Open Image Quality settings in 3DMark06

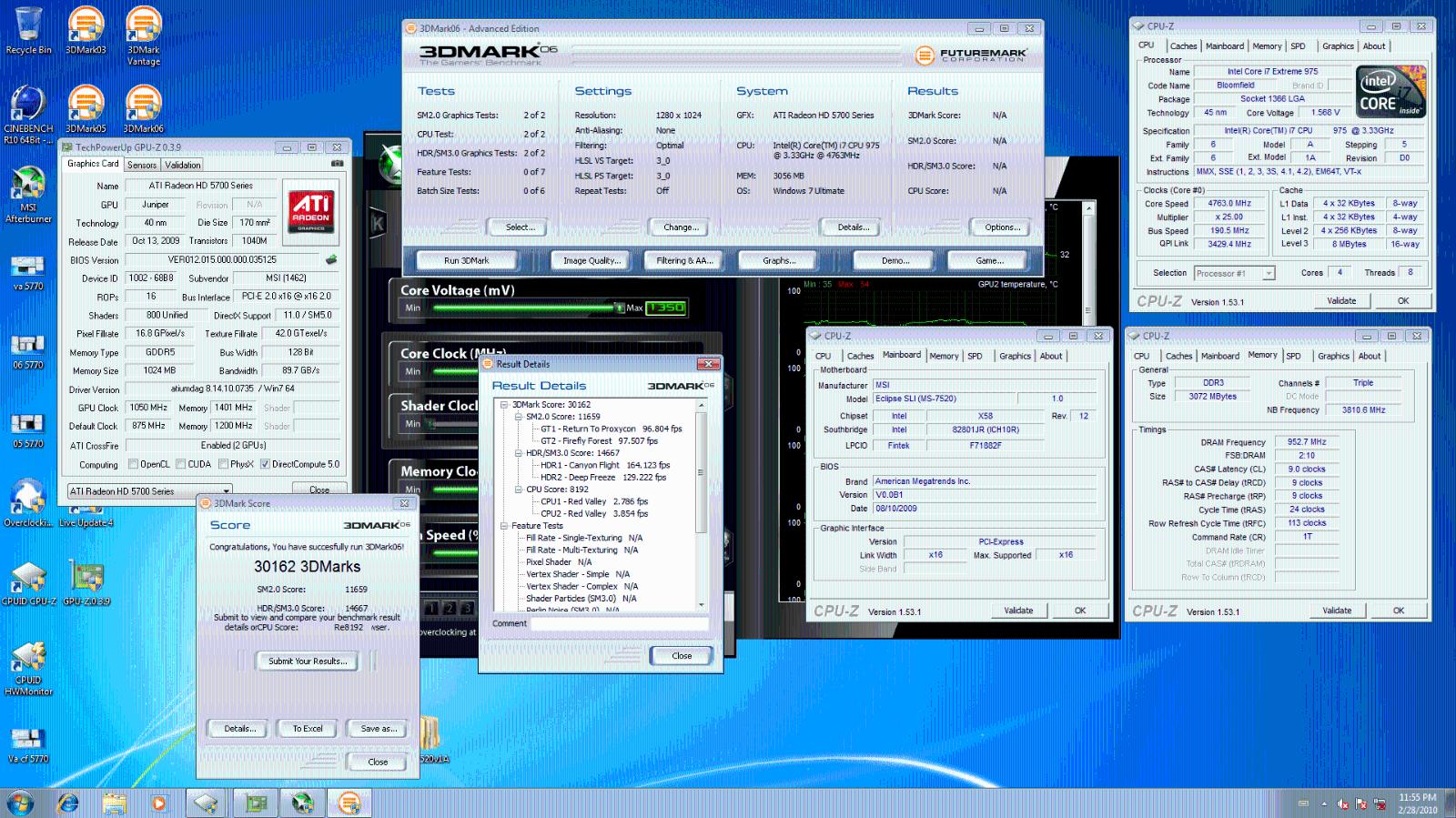pyautogui.click(x=591, y=260)
